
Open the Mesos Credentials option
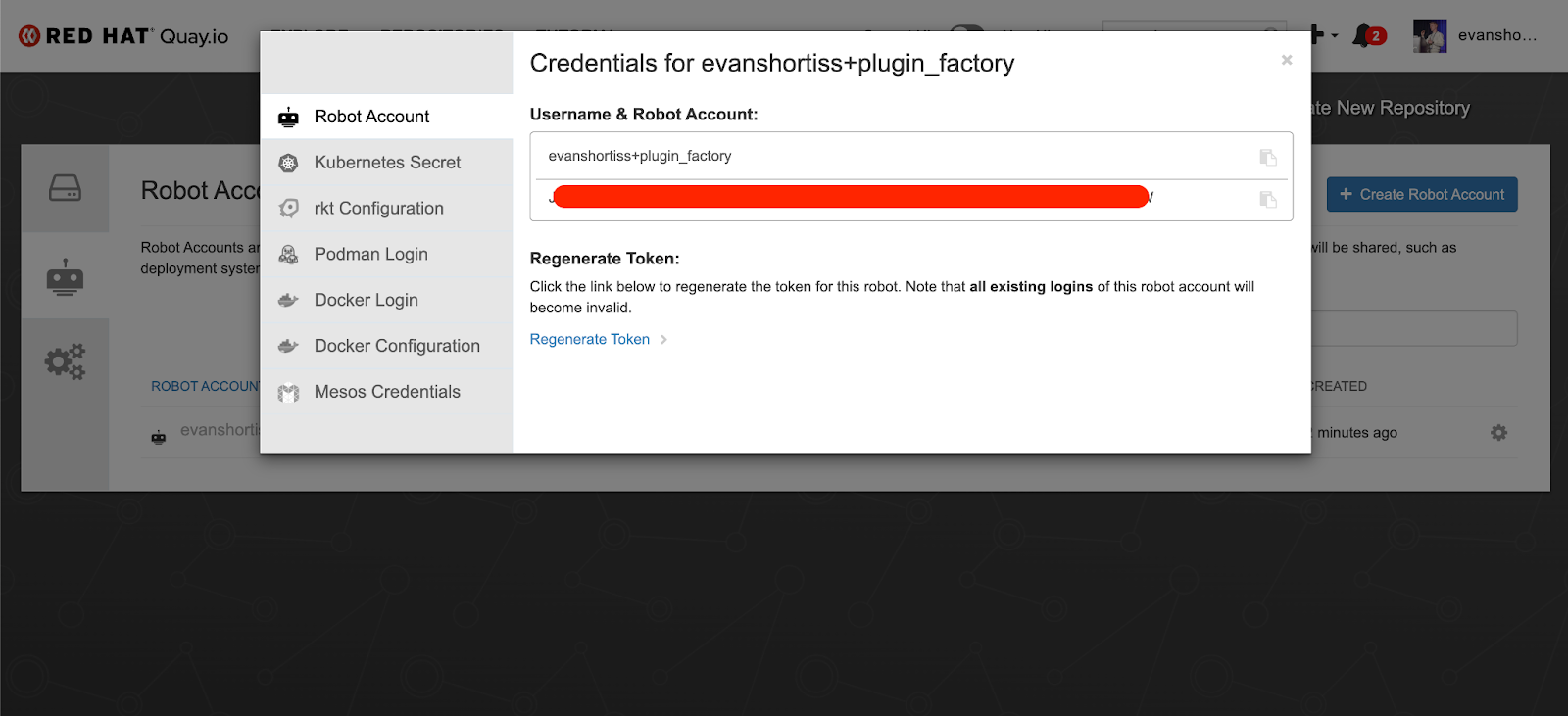click(386, 391)
